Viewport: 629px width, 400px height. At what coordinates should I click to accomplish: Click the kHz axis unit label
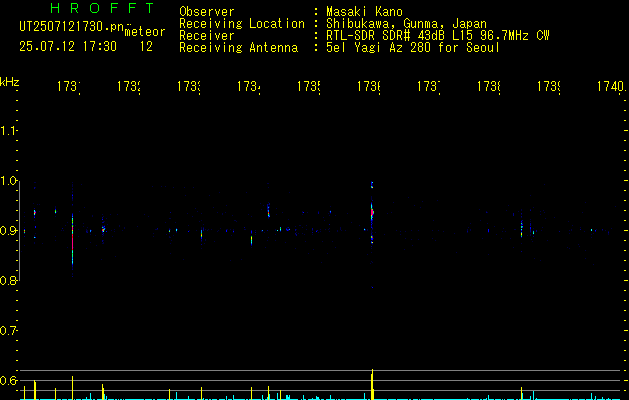(x=9, y=82)
